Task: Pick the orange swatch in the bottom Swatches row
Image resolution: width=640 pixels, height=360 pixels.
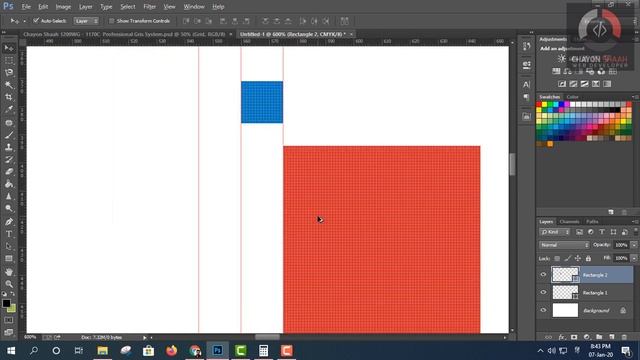Action: tap(550, 144)
